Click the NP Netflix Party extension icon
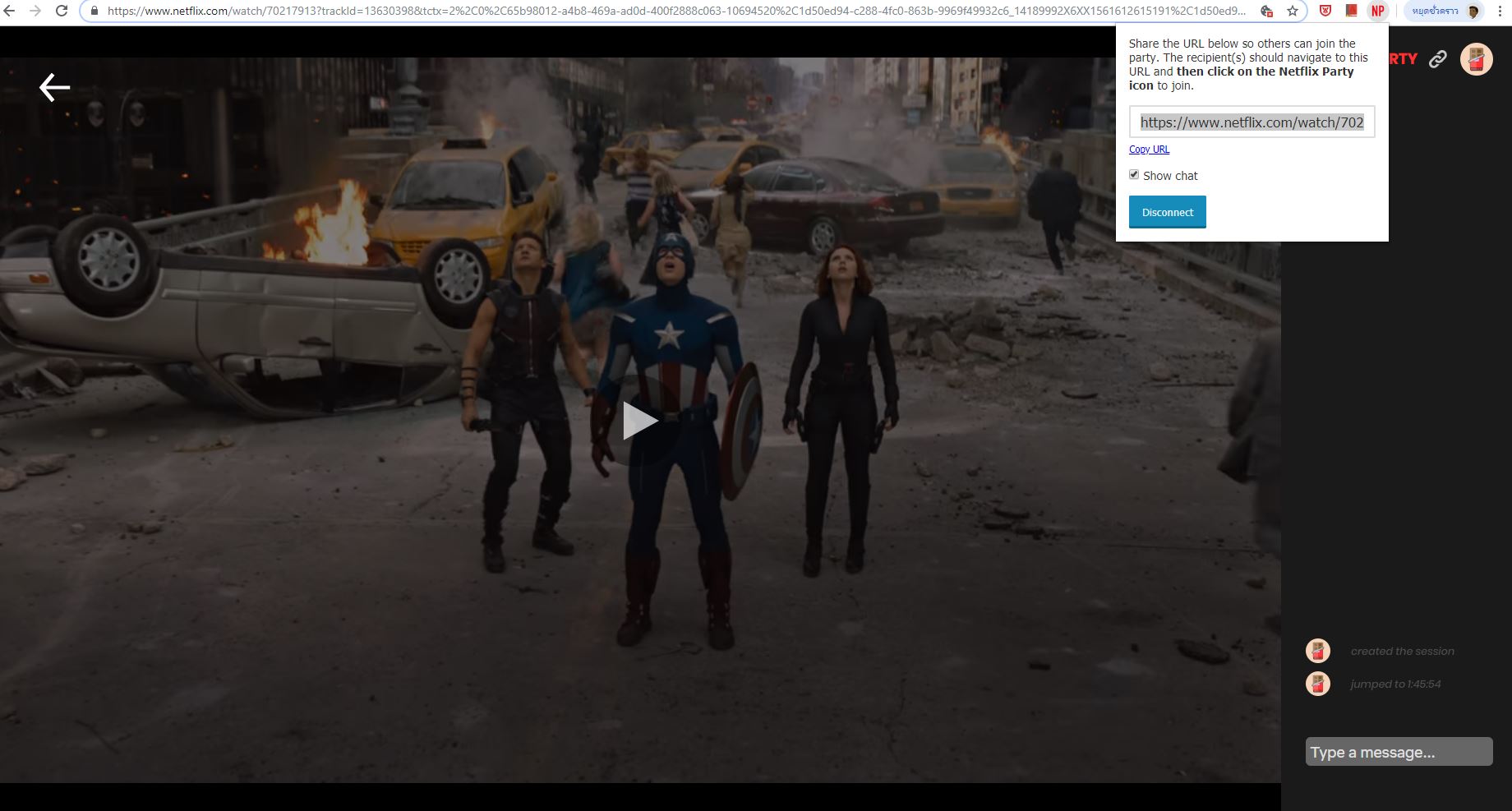 [1378, 12]
